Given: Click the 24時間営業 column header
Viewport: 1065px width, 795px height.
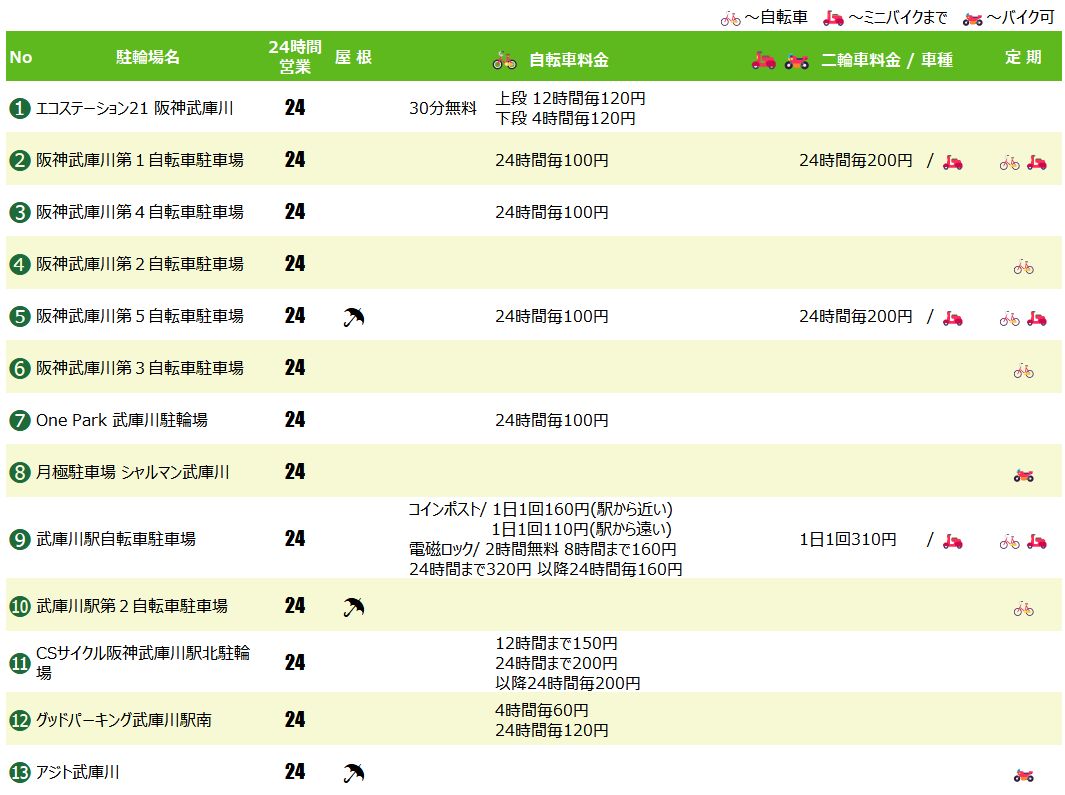Looking at the screenshot, I should (295, 58).
